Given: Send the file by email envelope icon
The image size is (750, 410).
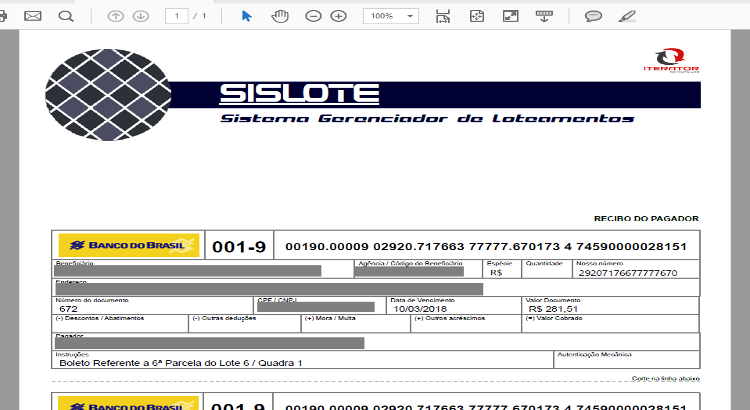Looking at the screenshot, I should coord(33,16).
